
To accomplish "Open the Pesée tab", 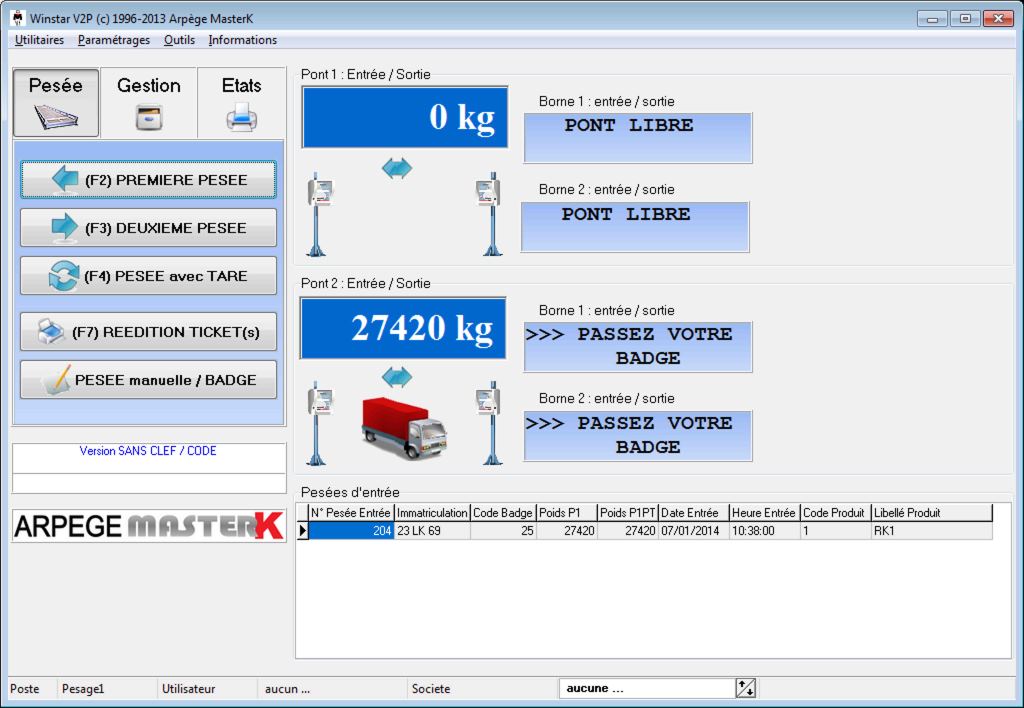I will [56, 103].
